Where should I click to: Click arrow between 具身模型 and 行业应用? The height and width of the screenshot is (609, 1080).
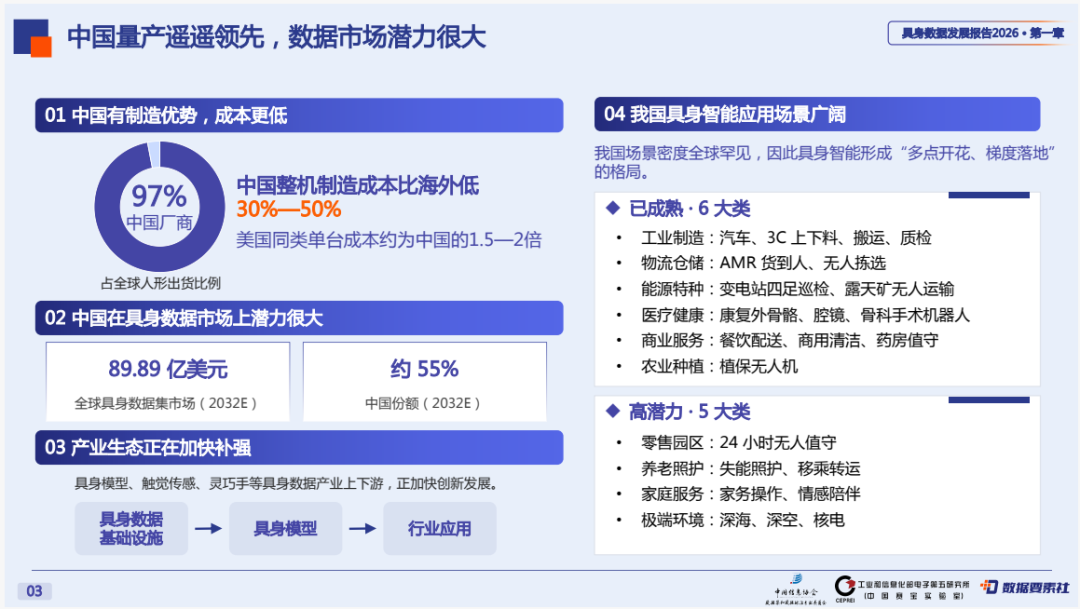pyautogui.click(x=362, y=528)
